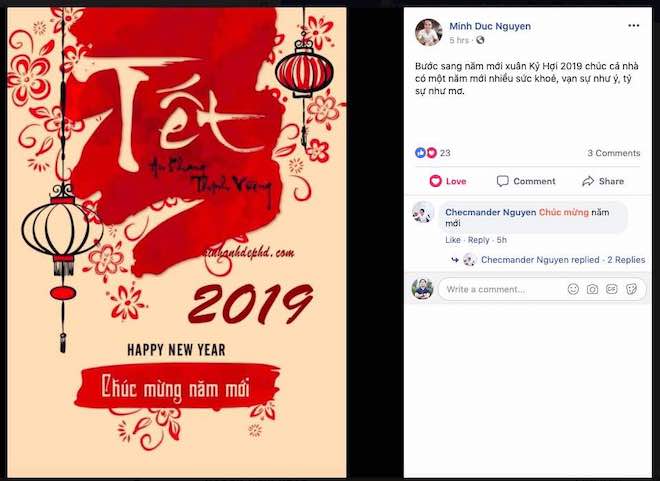Share the post with Share button
The image size is (660, 481).
[603, 181]
